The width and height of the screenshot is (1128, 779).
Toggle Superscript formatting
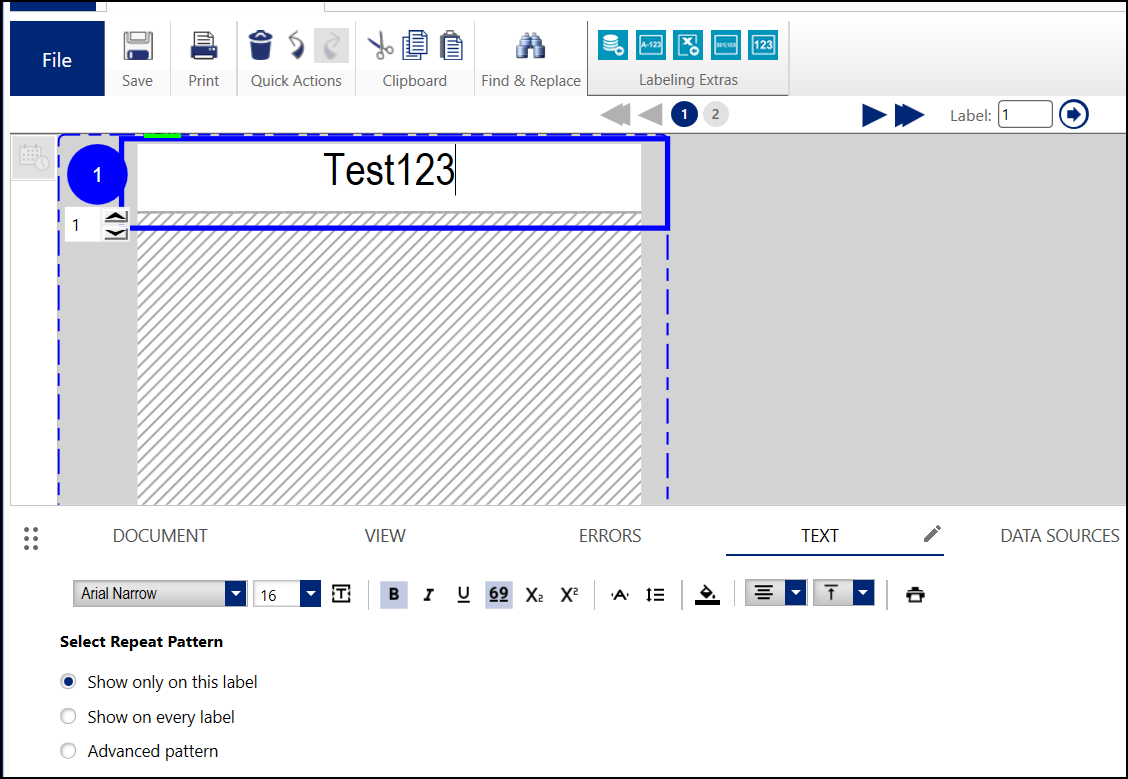point(569,595)
